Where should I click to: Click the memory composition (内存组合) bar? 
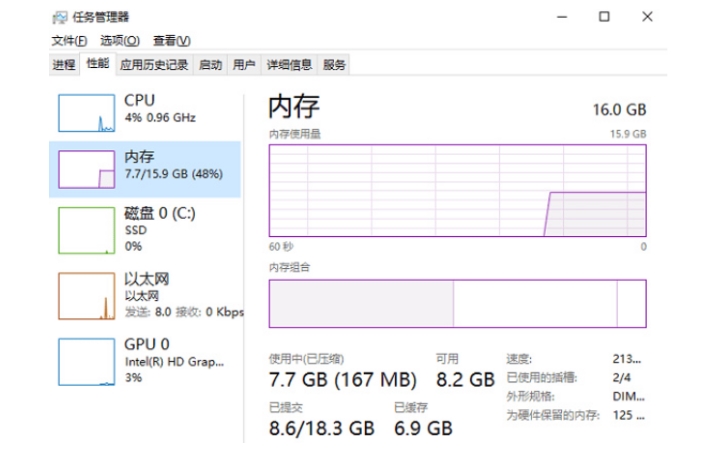coord(458,303)
